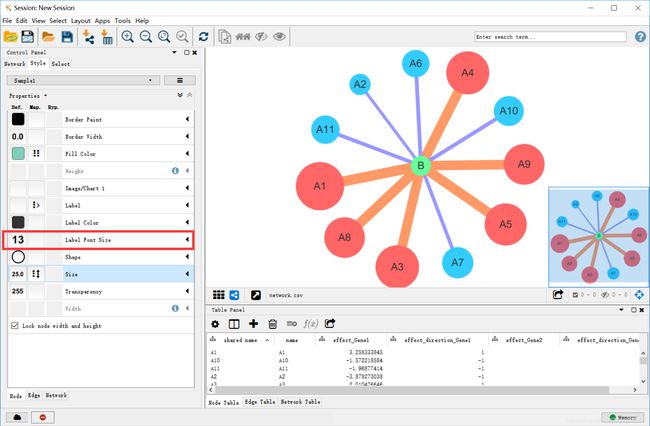This screenshot has width=650, height=426.
Task: Open the style options hamburger button
Action: pos(180,80)
